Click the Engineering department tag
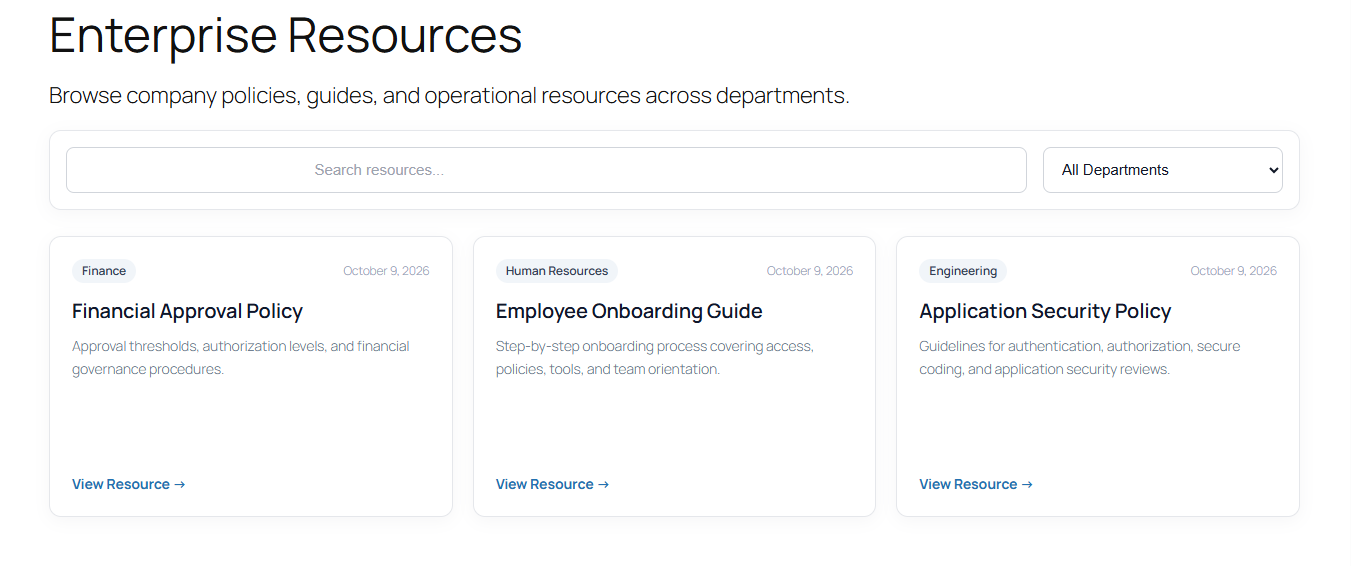The image size is (1351, 566). tap(963, 271)
